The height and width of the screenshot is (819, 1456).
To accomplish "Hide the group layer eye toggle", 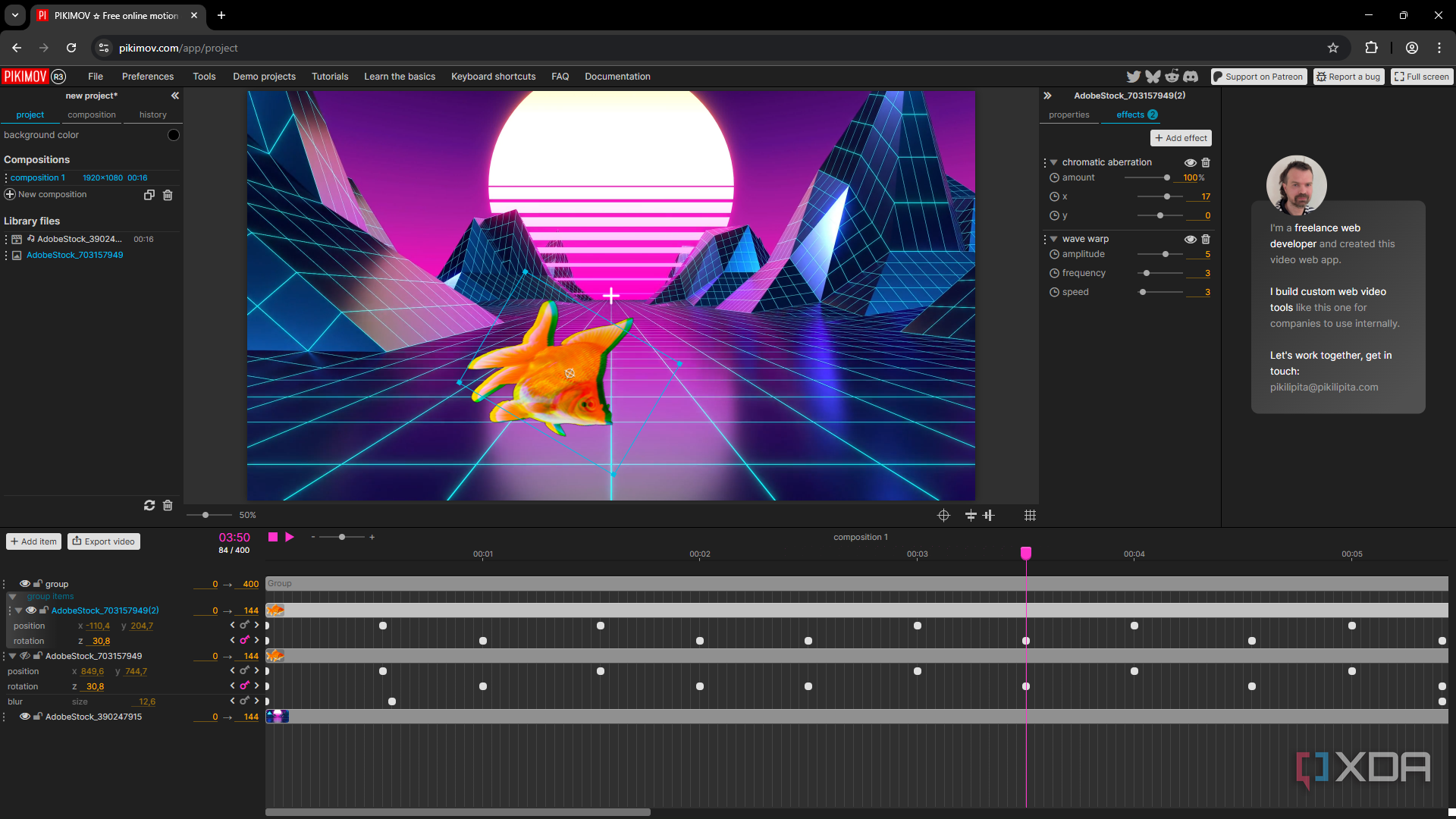I will pyautogui.click(x=25, y=584).
